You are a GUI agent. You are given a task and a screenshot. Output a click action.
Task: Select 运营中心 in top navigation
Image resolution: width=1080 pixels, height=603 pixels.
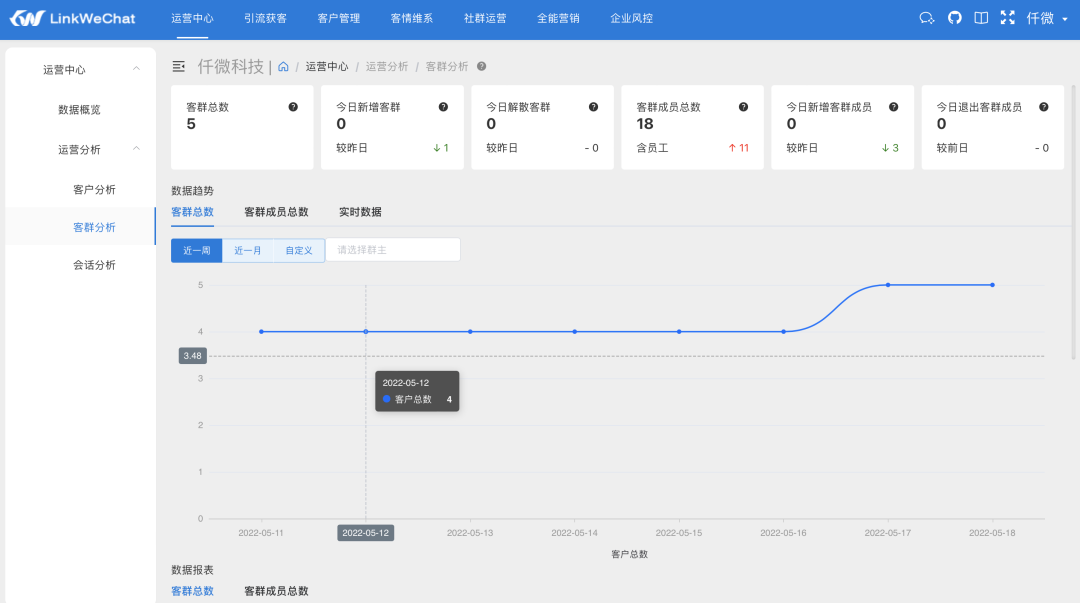[192, 19]
